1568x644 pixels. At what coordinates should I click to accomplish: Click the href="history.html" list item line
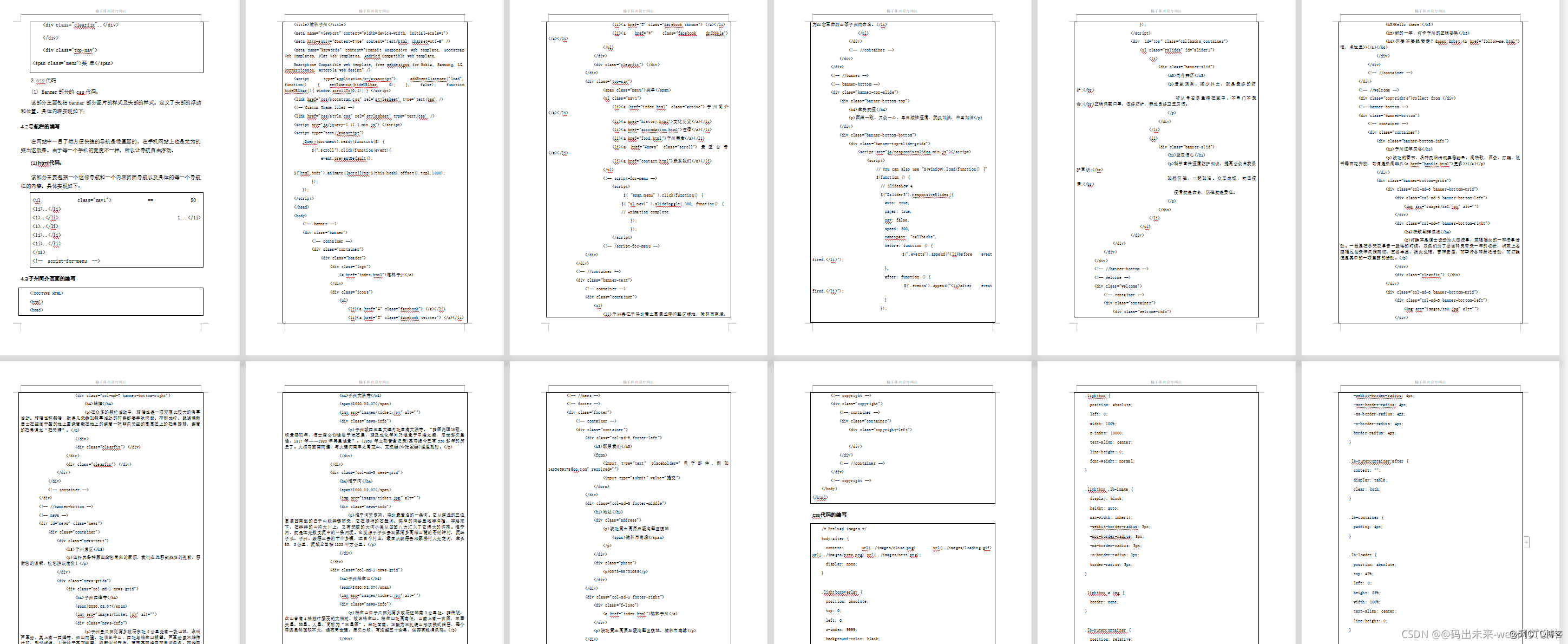(x=661, y=121)
